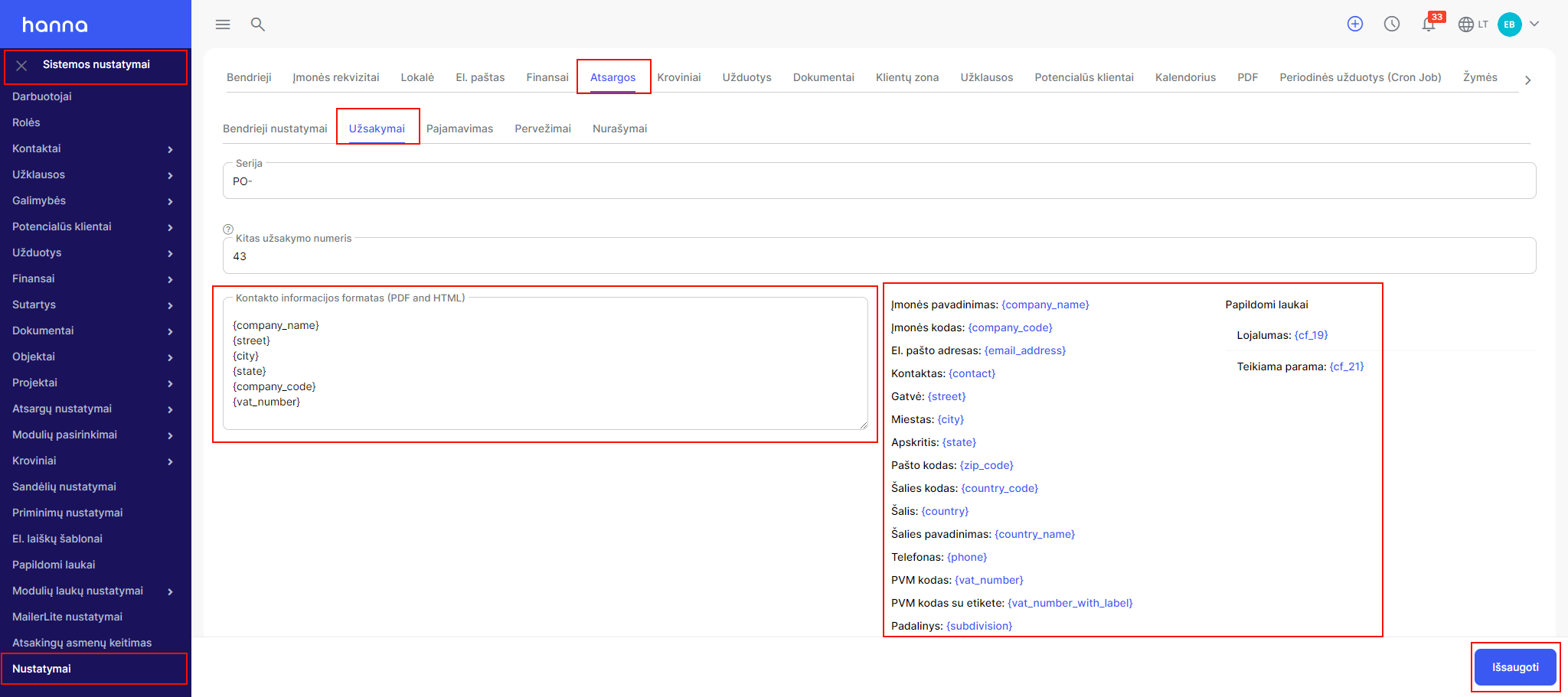The image size is (1568, 697).
Task: Switch to Finansai top tab
Action: (547, 77)
